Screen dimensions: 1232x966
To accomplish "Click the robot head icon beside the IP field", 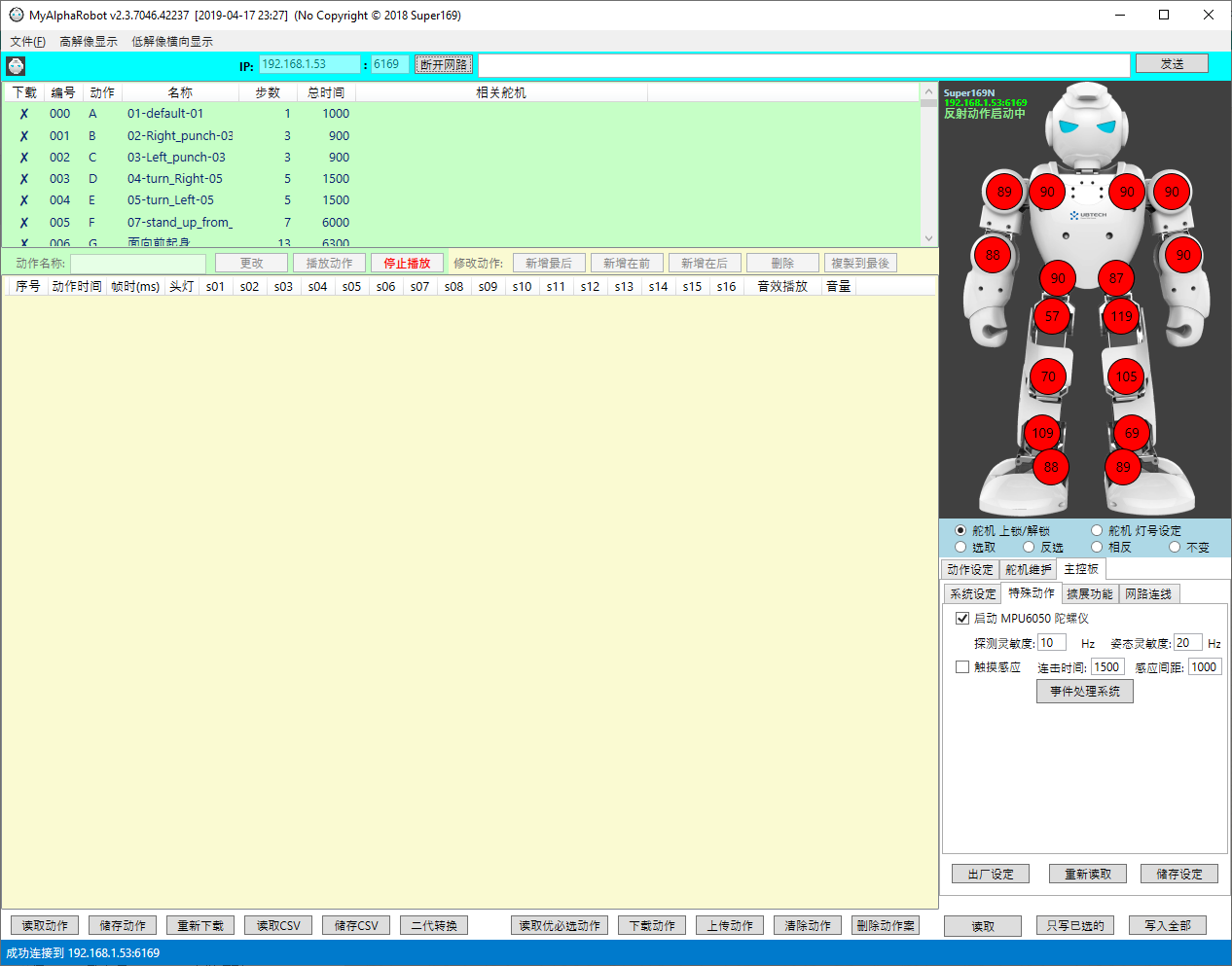I will (x=16, y=65).
